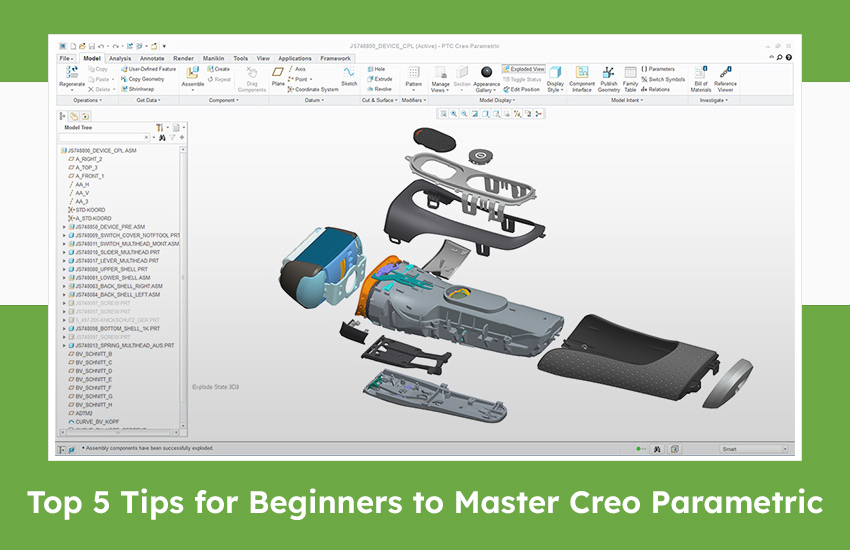This screenshot has width=850, height=550.
Task: Click the Regenerate icon
Action: click(x=72, y=73)
